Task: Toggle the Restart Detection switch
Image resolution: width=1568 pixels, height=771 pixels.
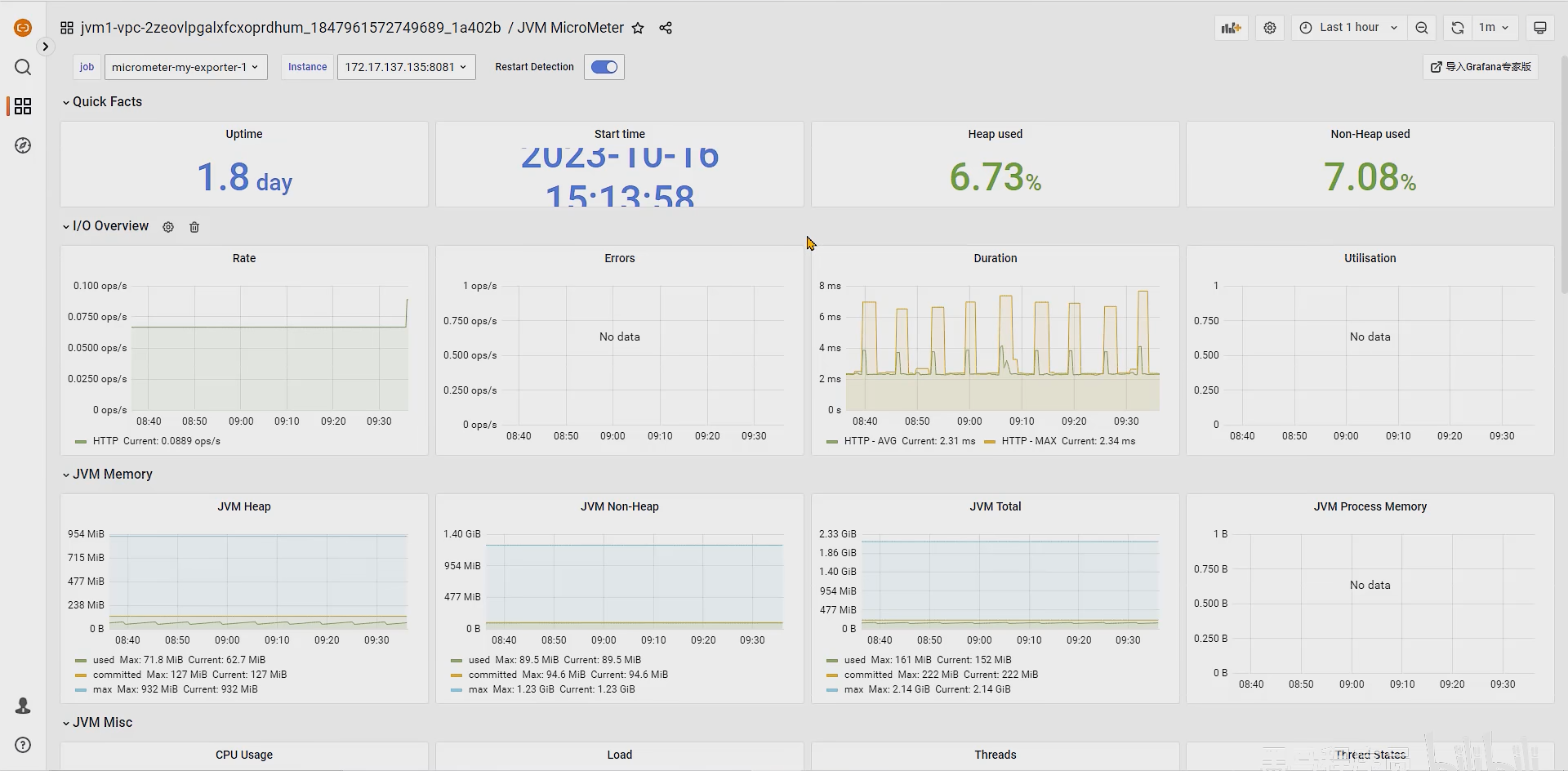Action: [604, 67]
